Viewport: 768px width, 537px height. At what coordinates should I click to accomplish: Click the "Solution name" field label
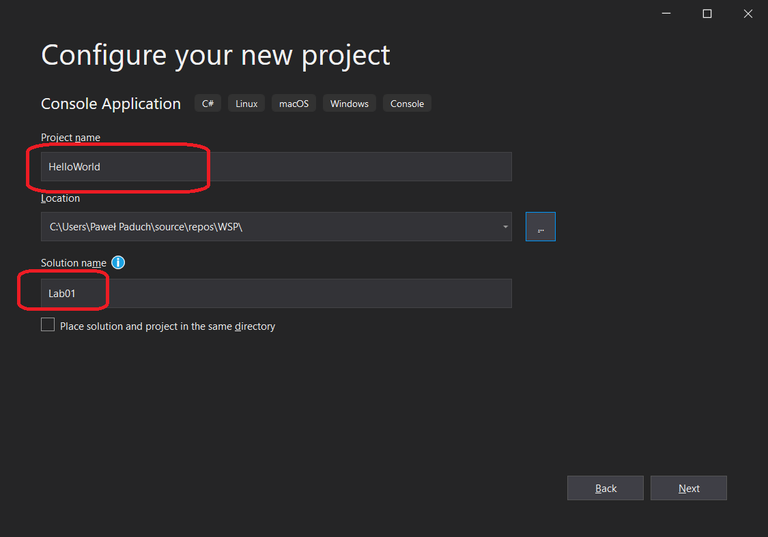click(73, 263)
